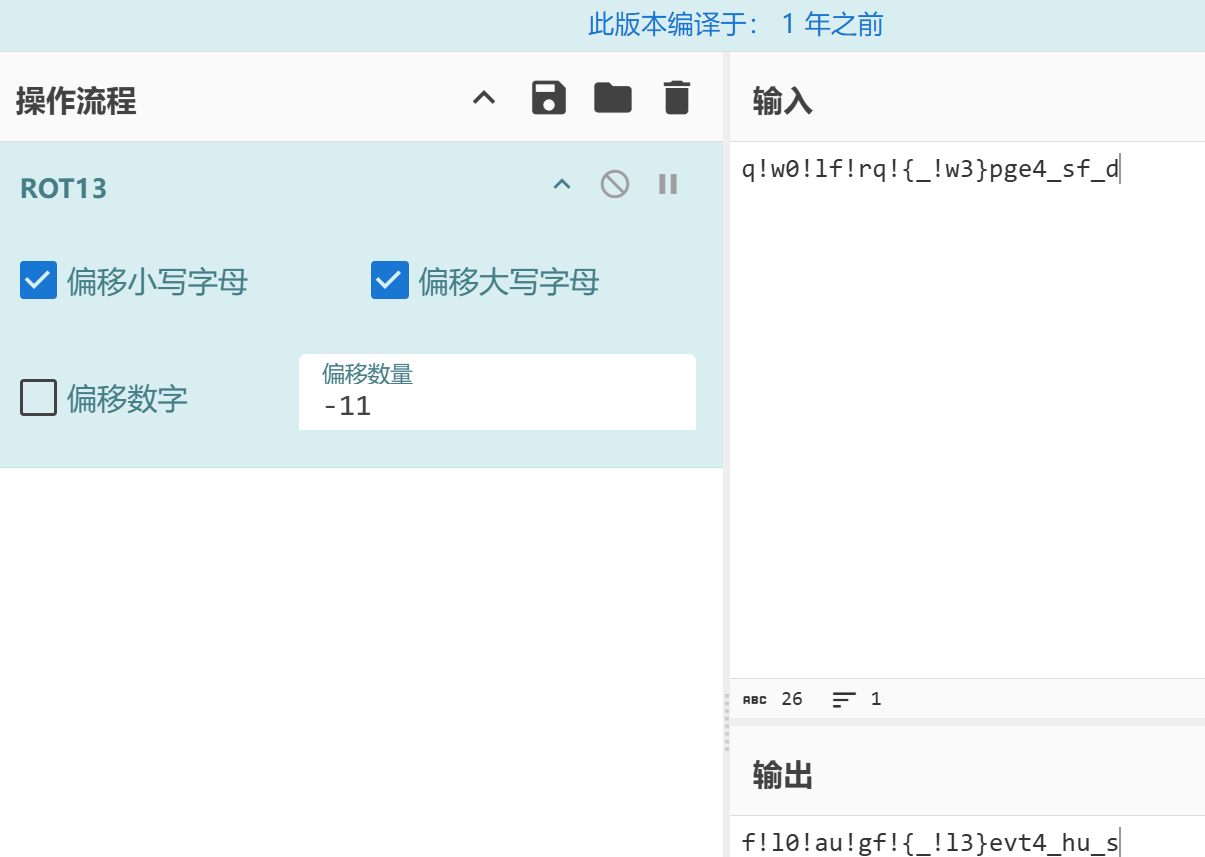Click inside the input text area

(965, 400)
